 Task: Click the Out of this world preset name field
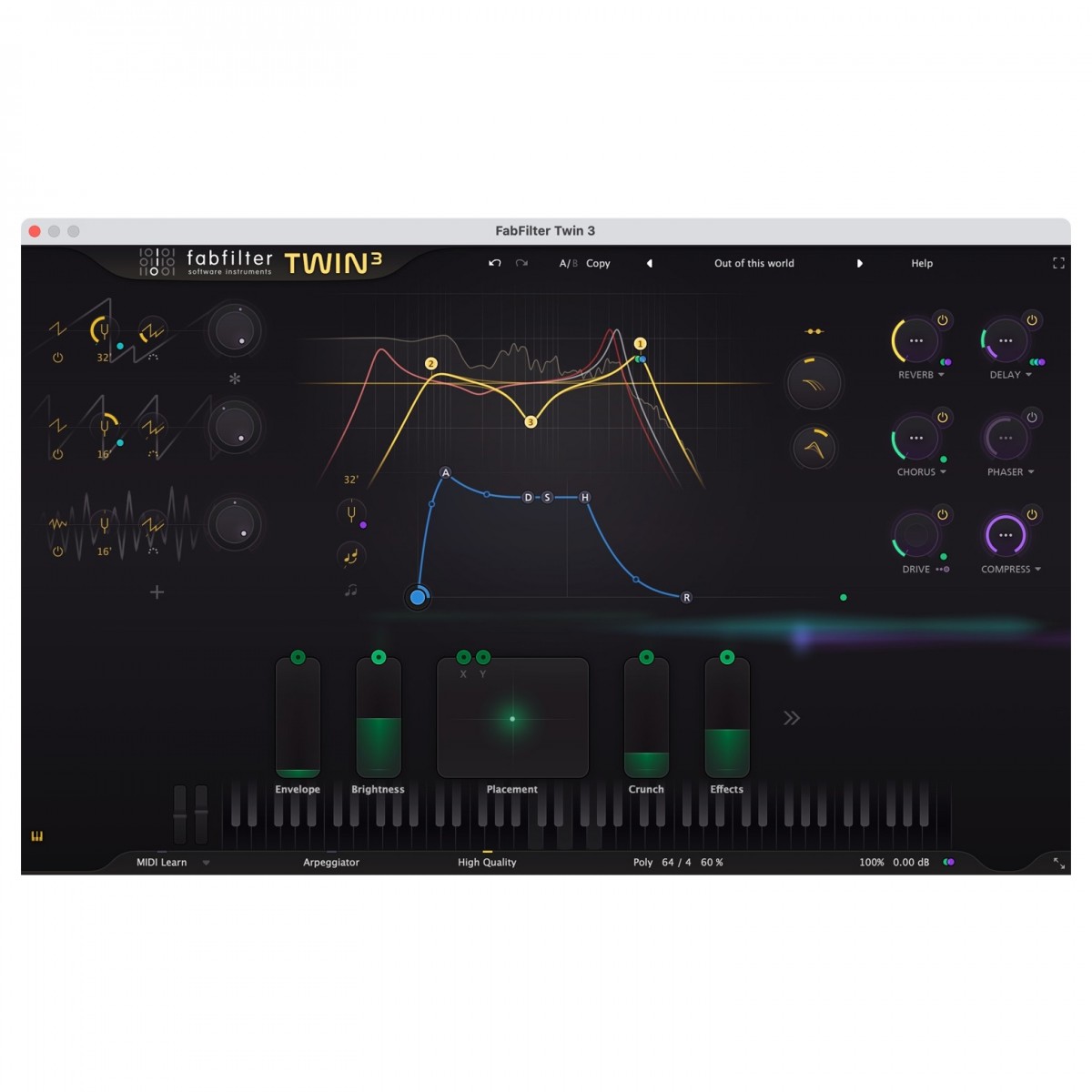753,263
